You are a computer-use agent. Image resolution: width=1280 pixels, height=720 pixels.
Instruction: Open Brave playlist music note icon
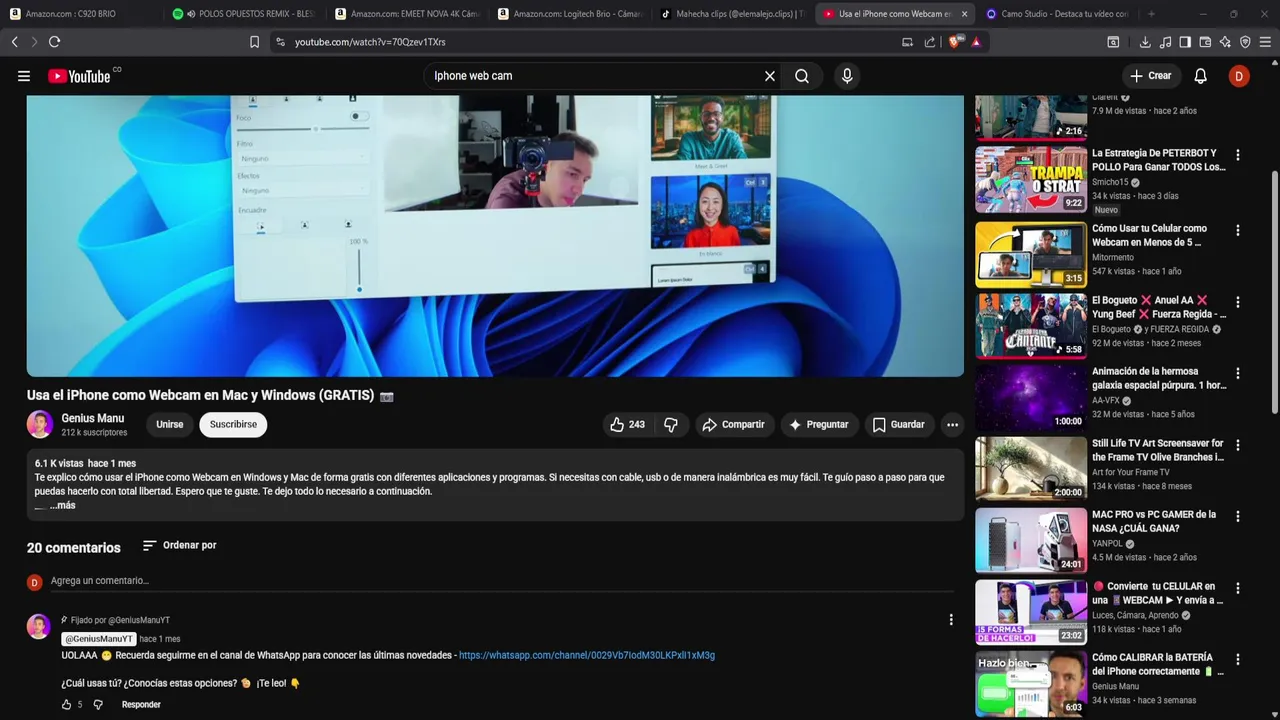(x=1165, y=42)
